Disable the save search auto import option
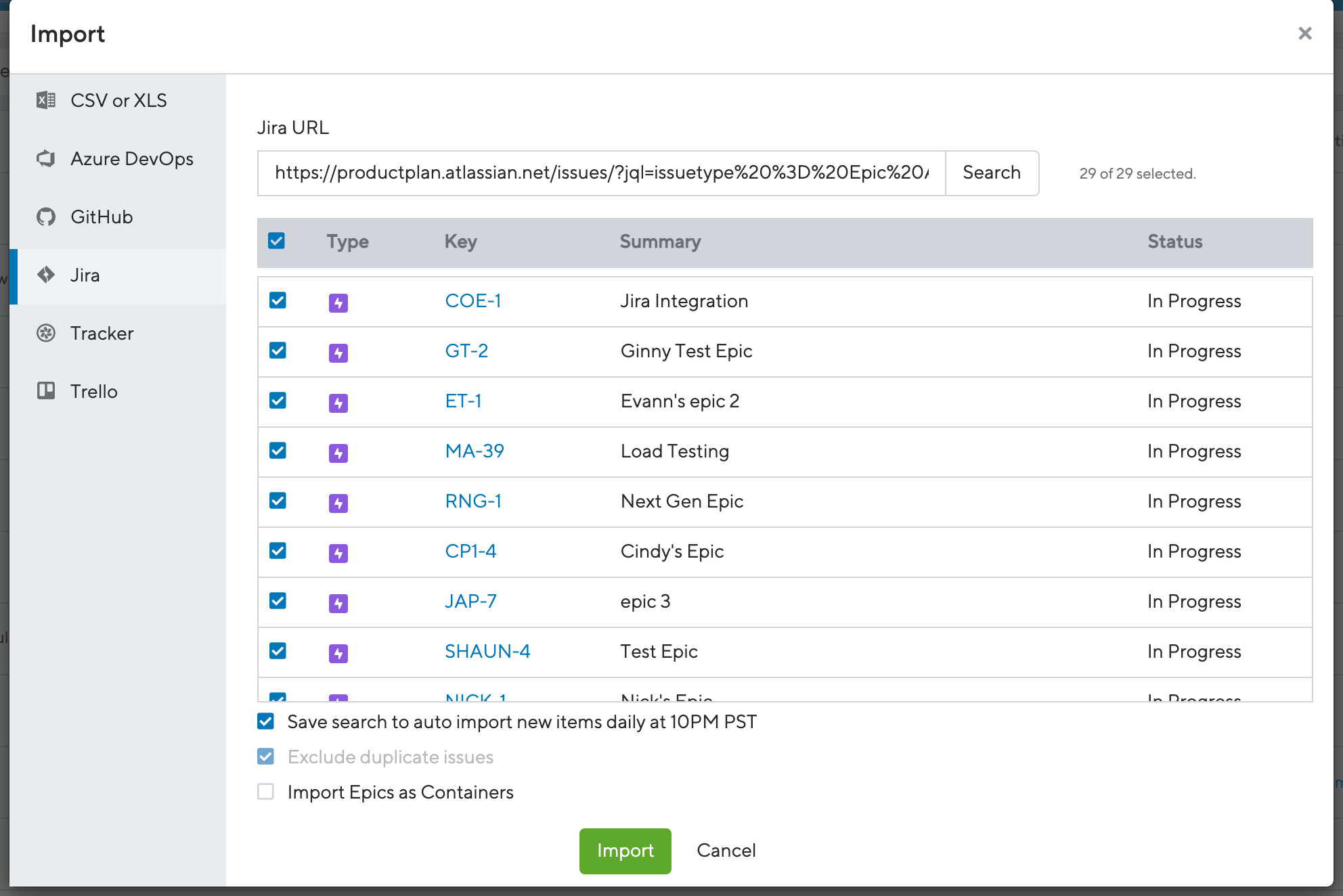 pyautogui.click(x=265, y=721)
